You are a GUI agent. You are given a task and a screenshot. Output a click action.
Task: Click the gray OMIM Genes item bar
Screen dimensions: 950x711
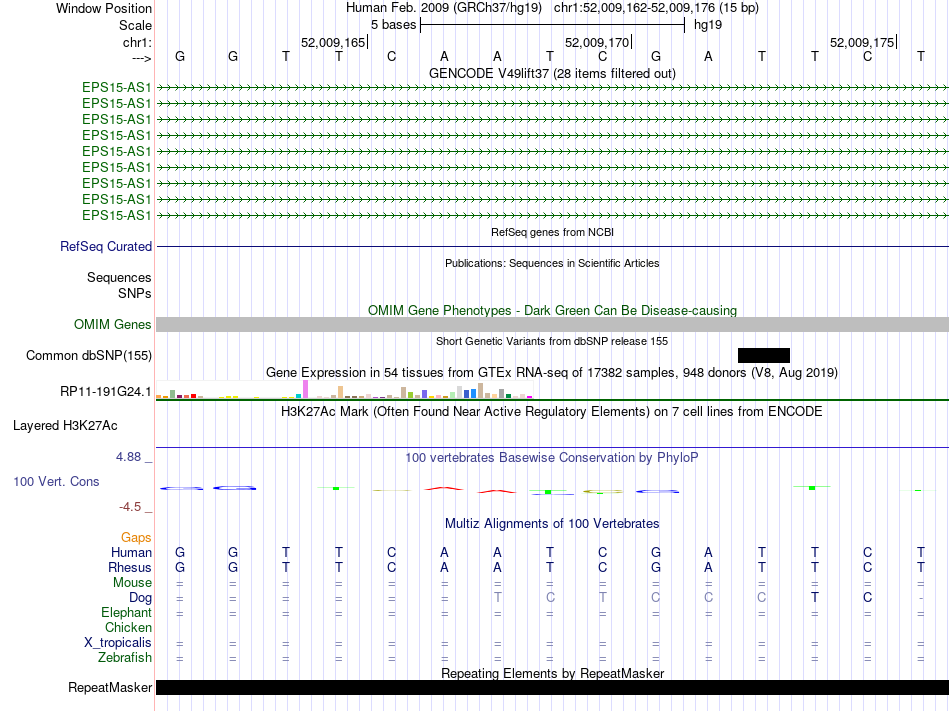pyautogui.click(x=552, y=325)
